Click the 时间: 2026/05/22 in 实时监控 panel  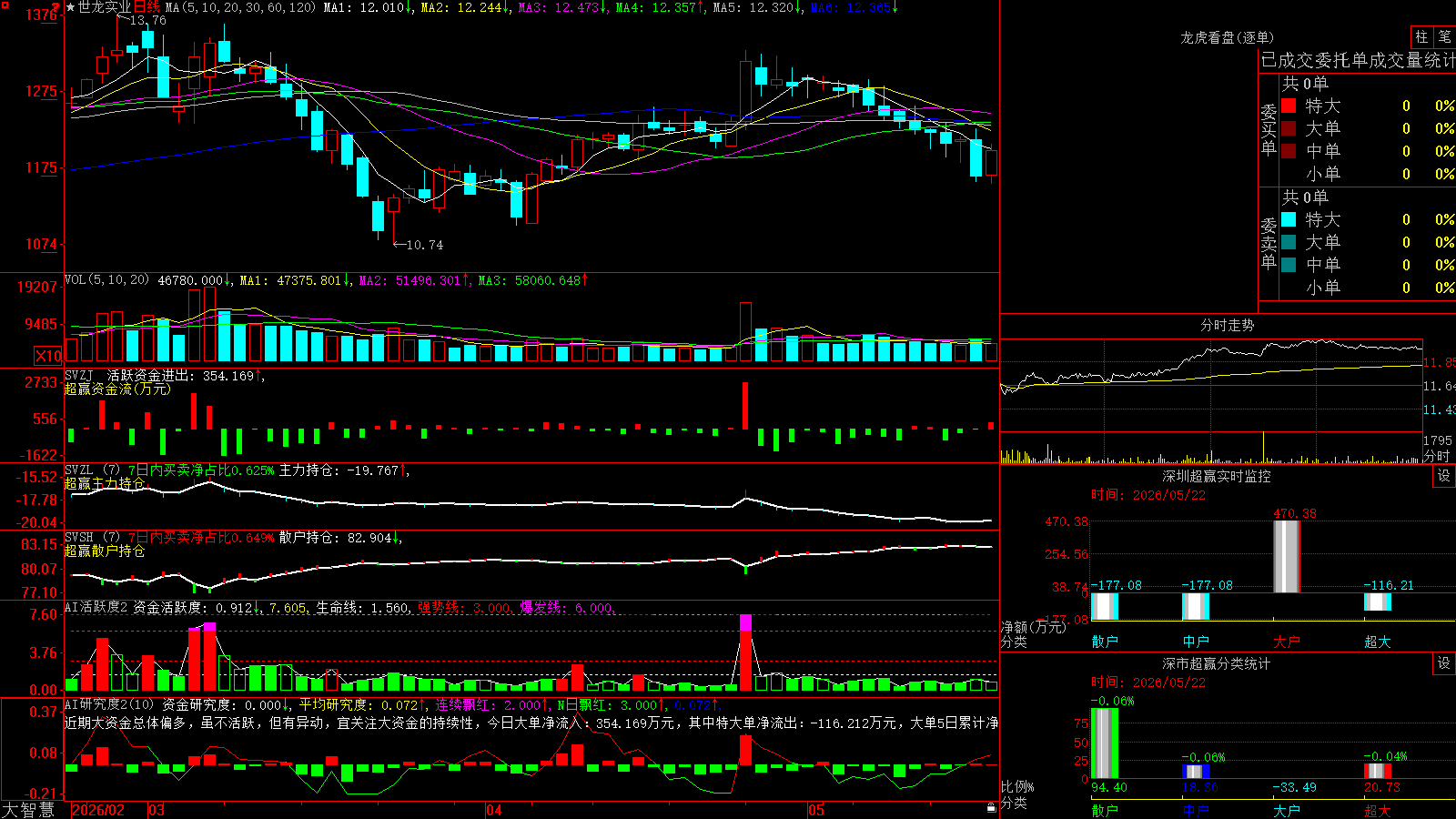[1148, 495]
